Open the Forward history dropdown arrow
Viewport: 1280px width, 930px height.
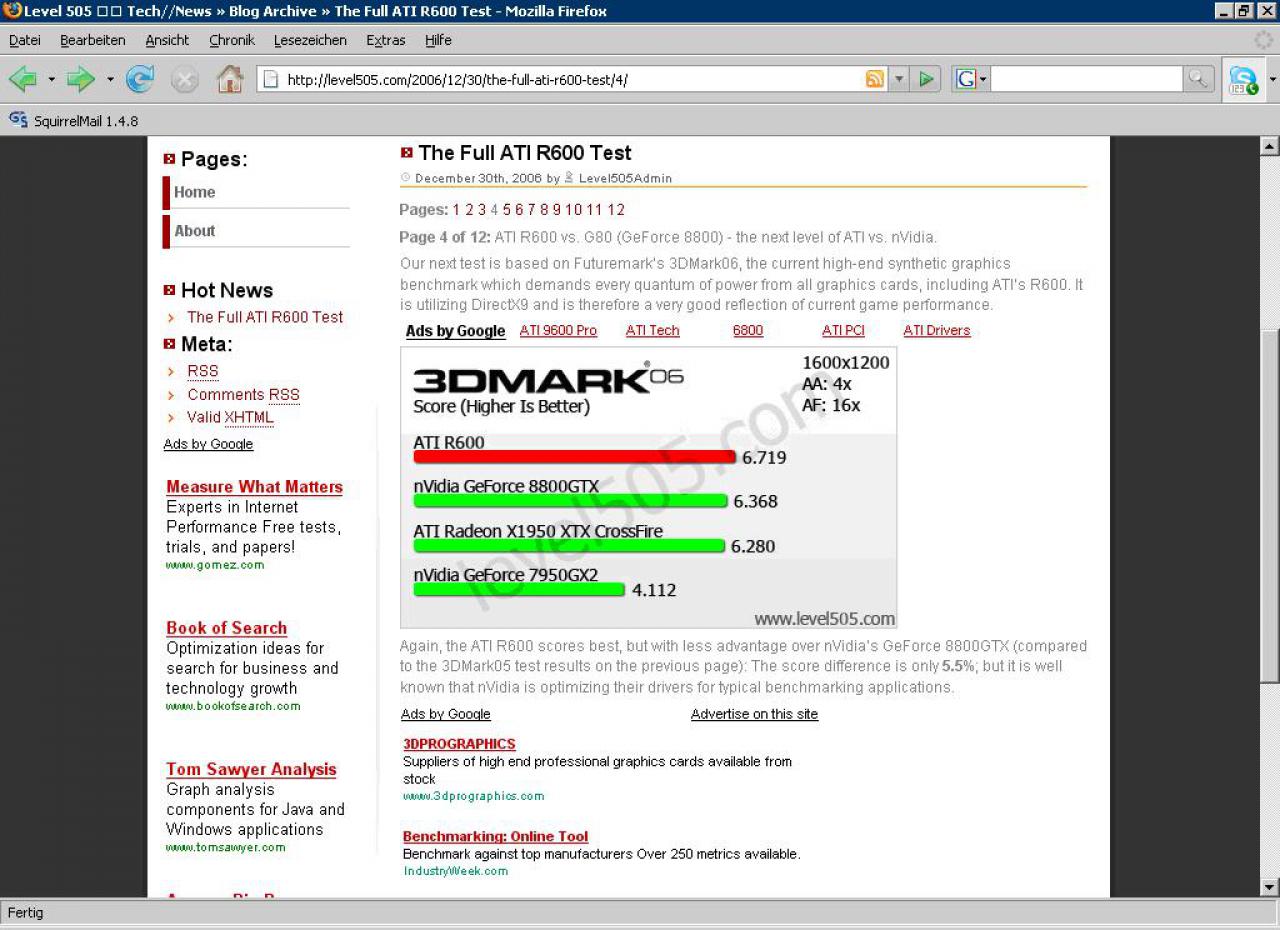click(110, 79)
